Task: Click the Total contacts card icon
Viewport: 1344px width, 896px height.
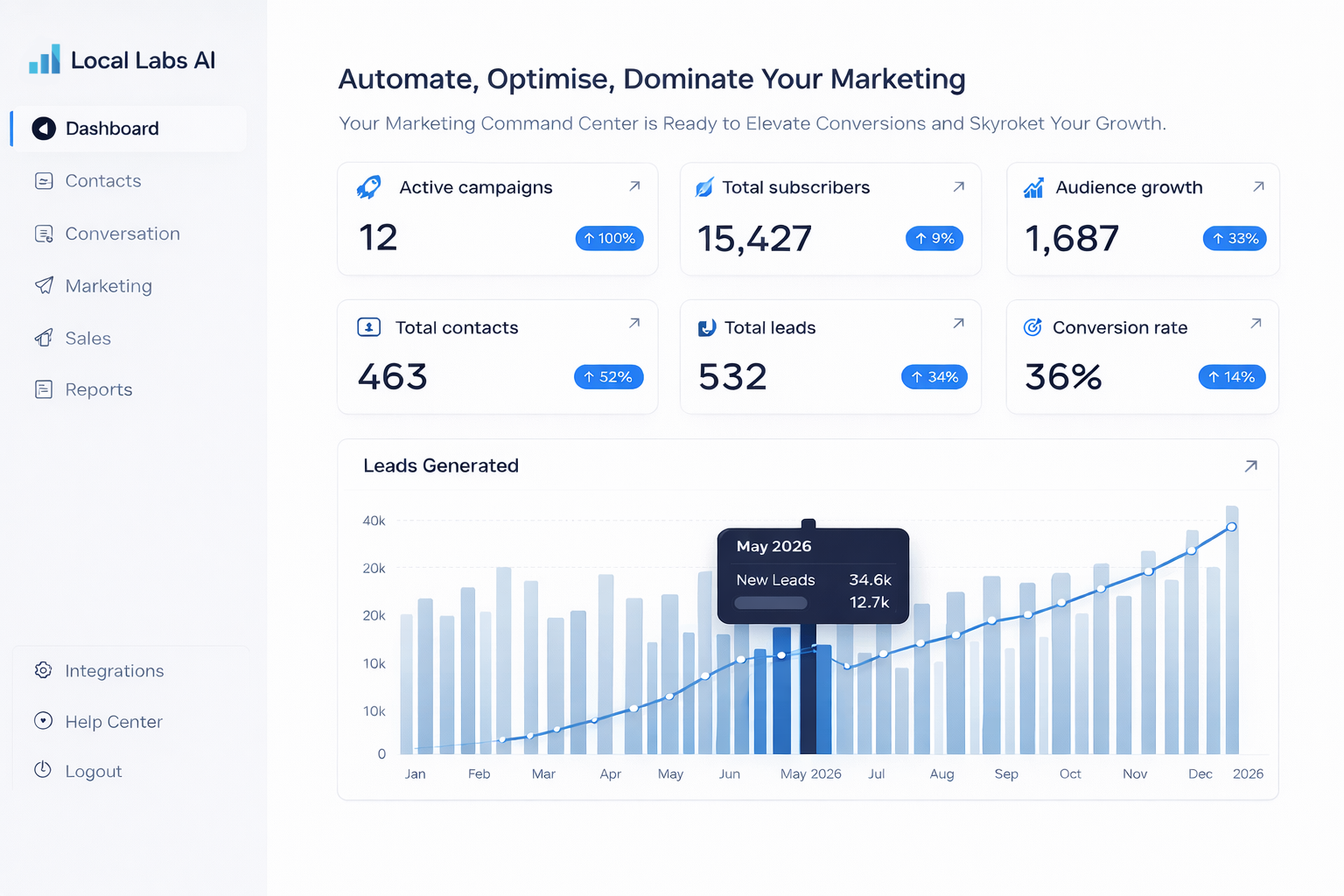Action: pyautogui.click(x=369, y=327)
